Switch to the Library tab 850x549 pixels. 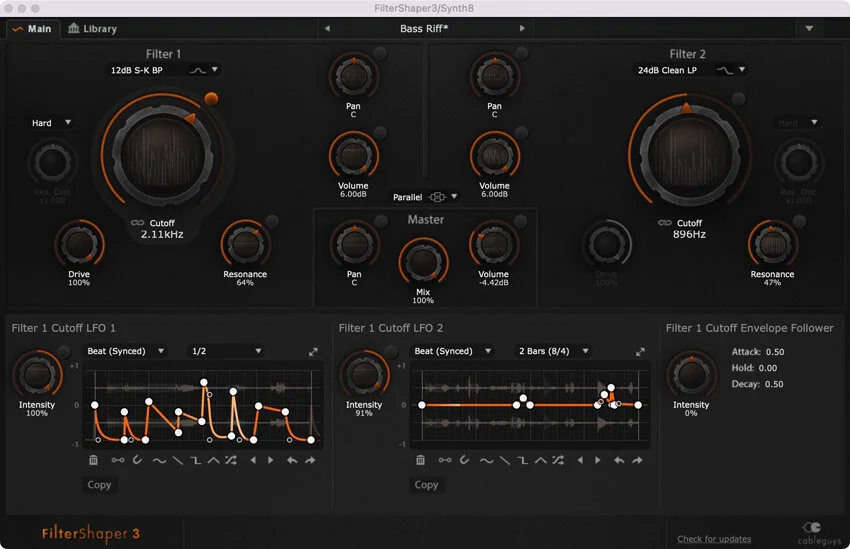92,29
